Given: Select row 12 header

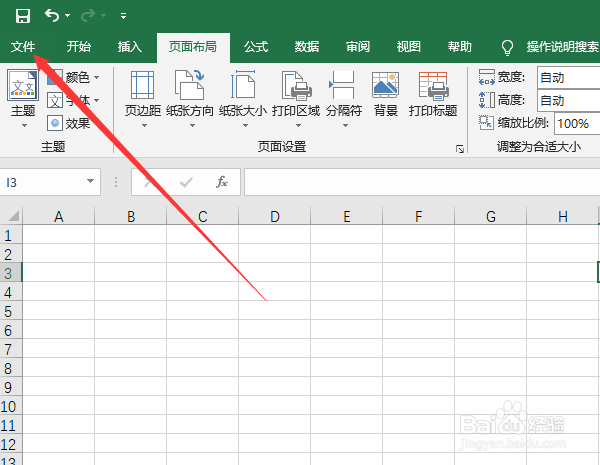Looking at the screenshot, I should point(11,444).
